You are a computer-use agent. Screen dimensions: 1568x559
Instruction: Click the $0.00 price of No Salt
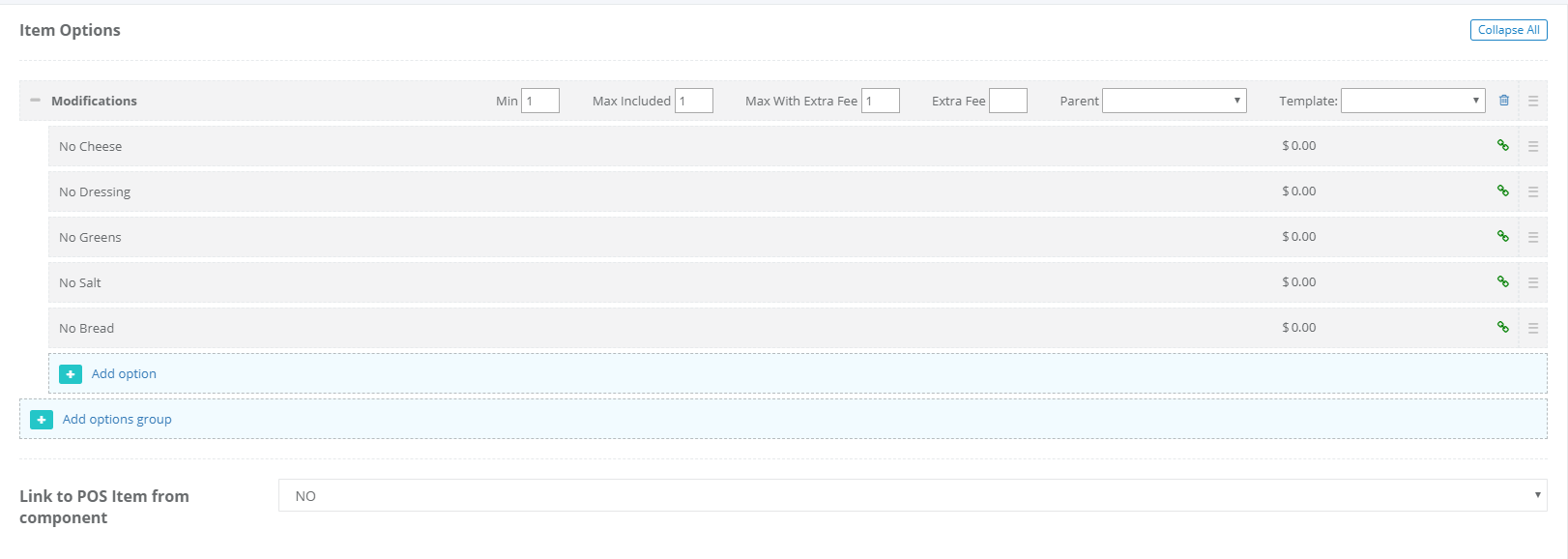coord(1299,282)
